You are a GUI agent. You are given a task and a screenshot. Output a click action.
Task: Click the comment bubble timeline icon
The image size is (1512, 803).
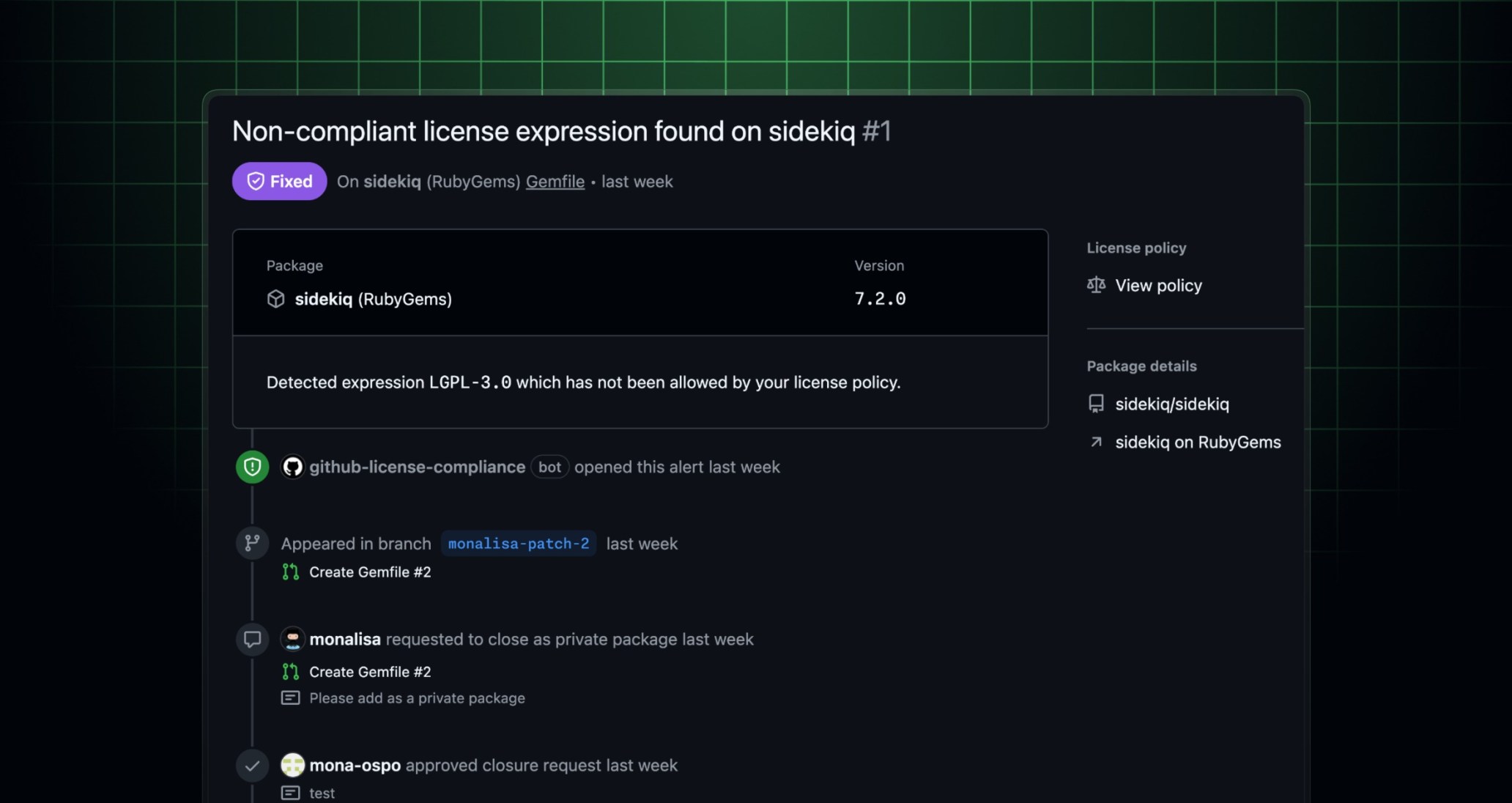[x=252, y=640]
